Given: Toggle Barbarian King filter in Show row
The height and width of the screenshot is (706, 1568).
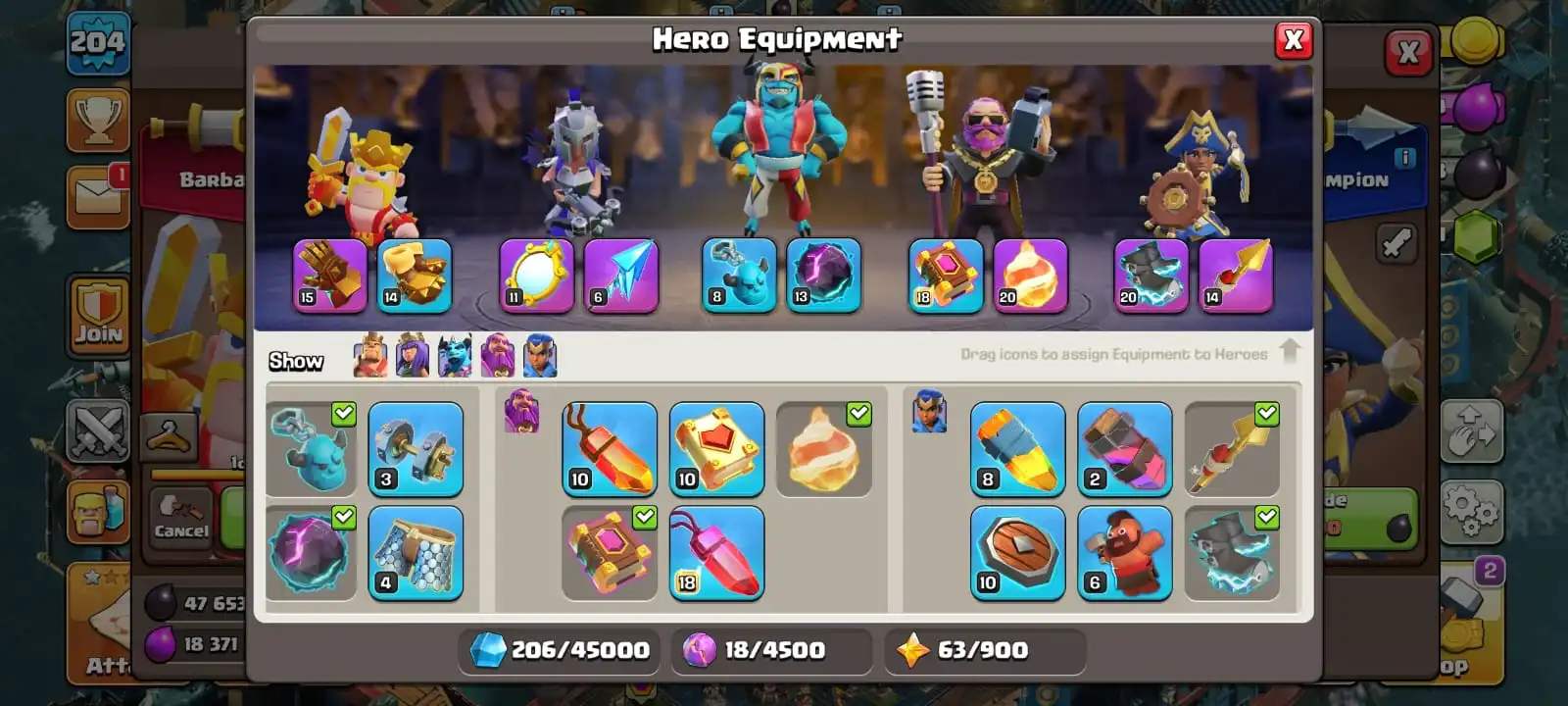Looking at the screenshot, I should tap(370, 355).
